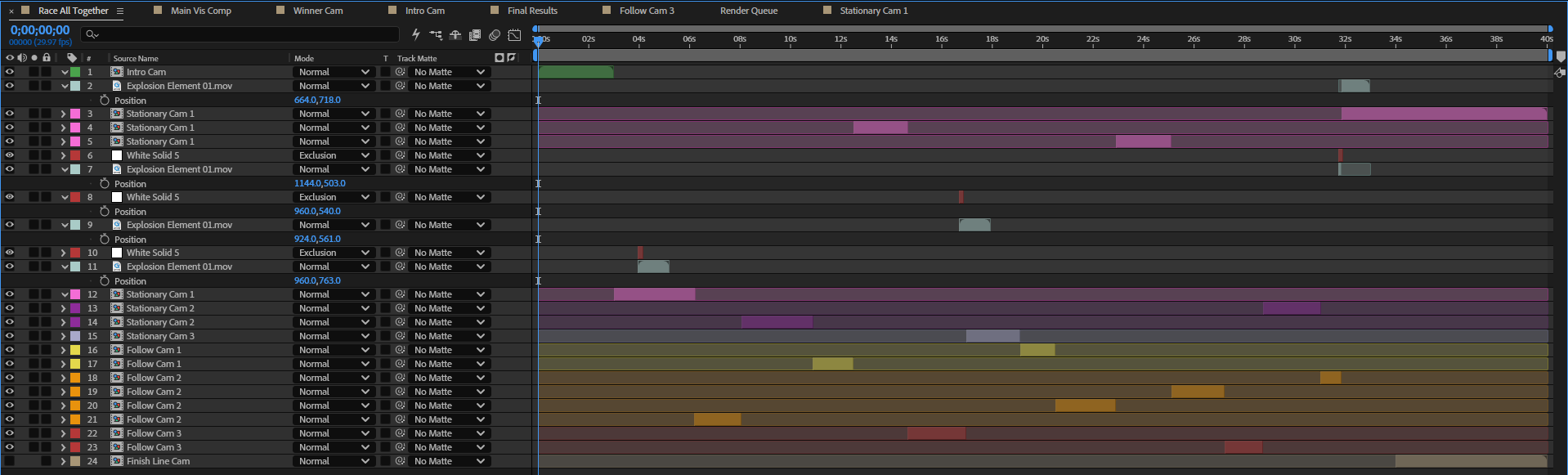Open the Render Queue tab
Screen dimensions: 1568x475
[749, 11]
